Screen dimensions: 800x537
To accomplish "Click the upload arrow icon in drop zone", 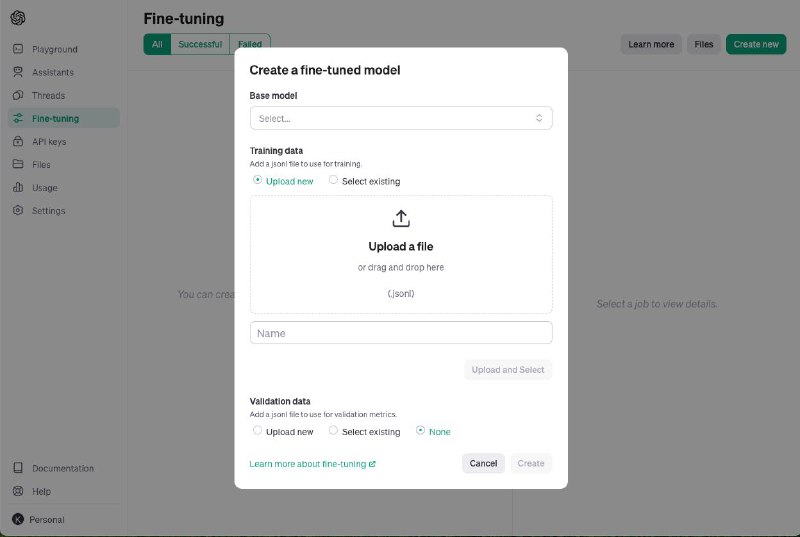I will [x=401, y=219].
